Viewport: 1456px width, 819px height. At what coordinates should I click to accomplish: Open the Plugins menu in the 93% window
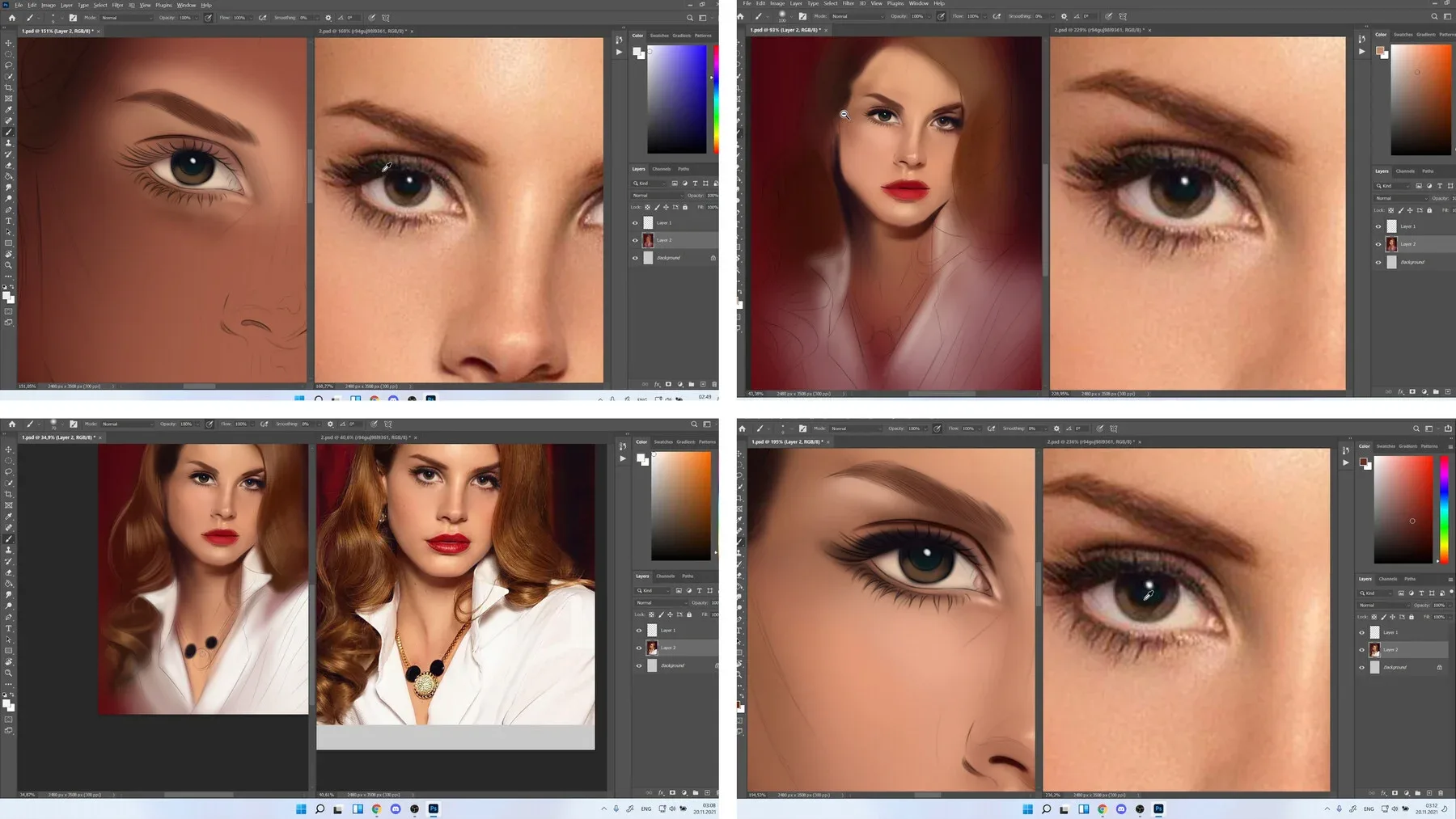pyautogui.click(x=895, y=3)
